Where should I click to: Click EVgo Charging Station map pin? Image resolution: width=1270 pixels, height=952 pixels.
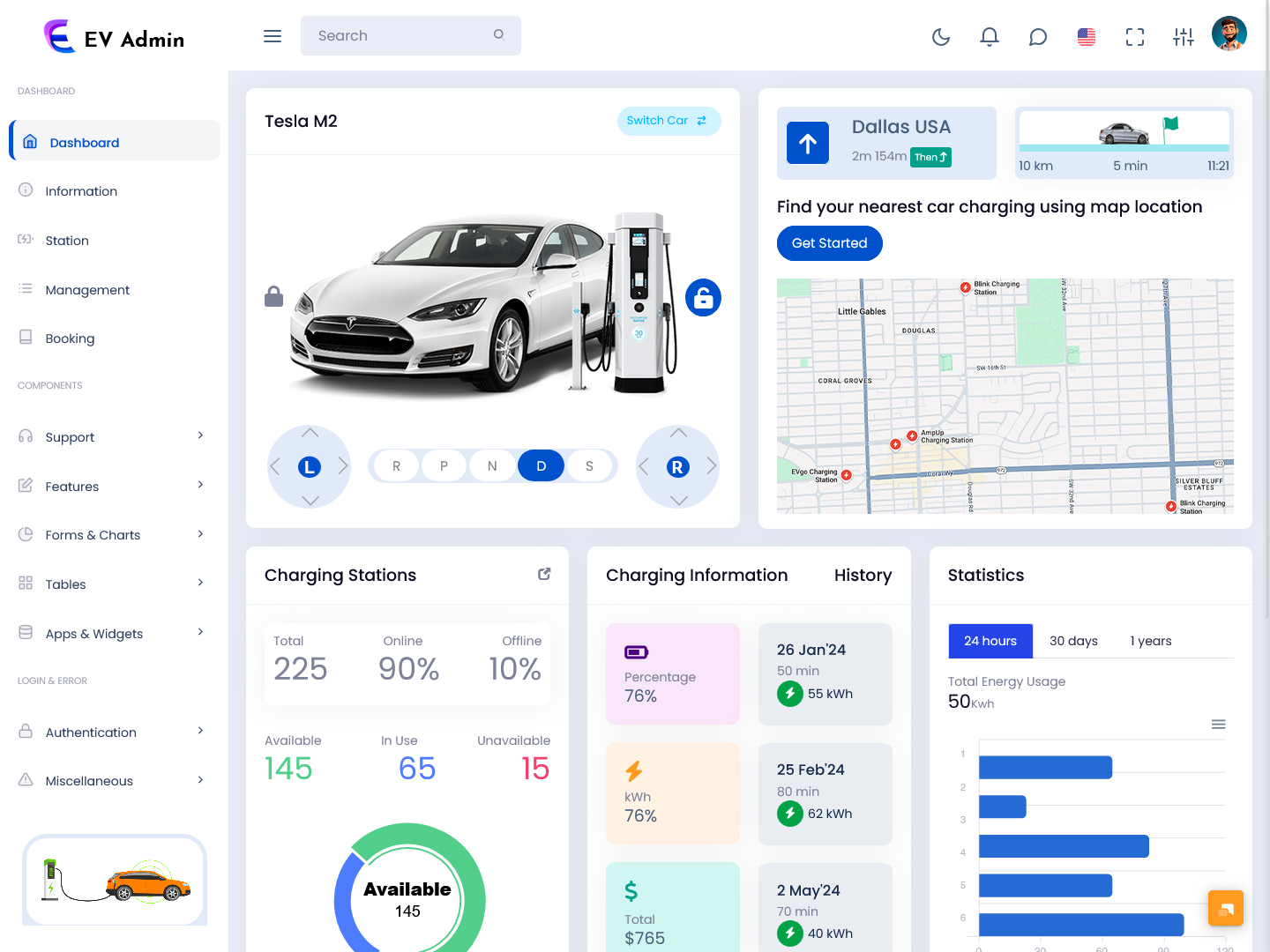pyautogui.click(x=846, y=475)
